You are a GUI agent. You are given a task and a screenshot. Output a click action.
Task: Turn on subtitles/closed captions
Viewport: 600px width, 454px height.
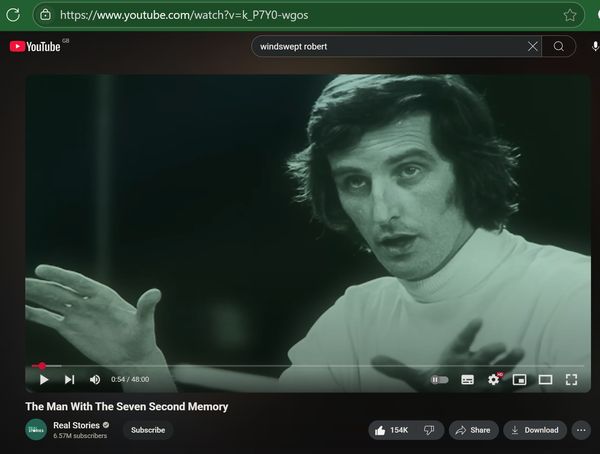click(467, 380)
